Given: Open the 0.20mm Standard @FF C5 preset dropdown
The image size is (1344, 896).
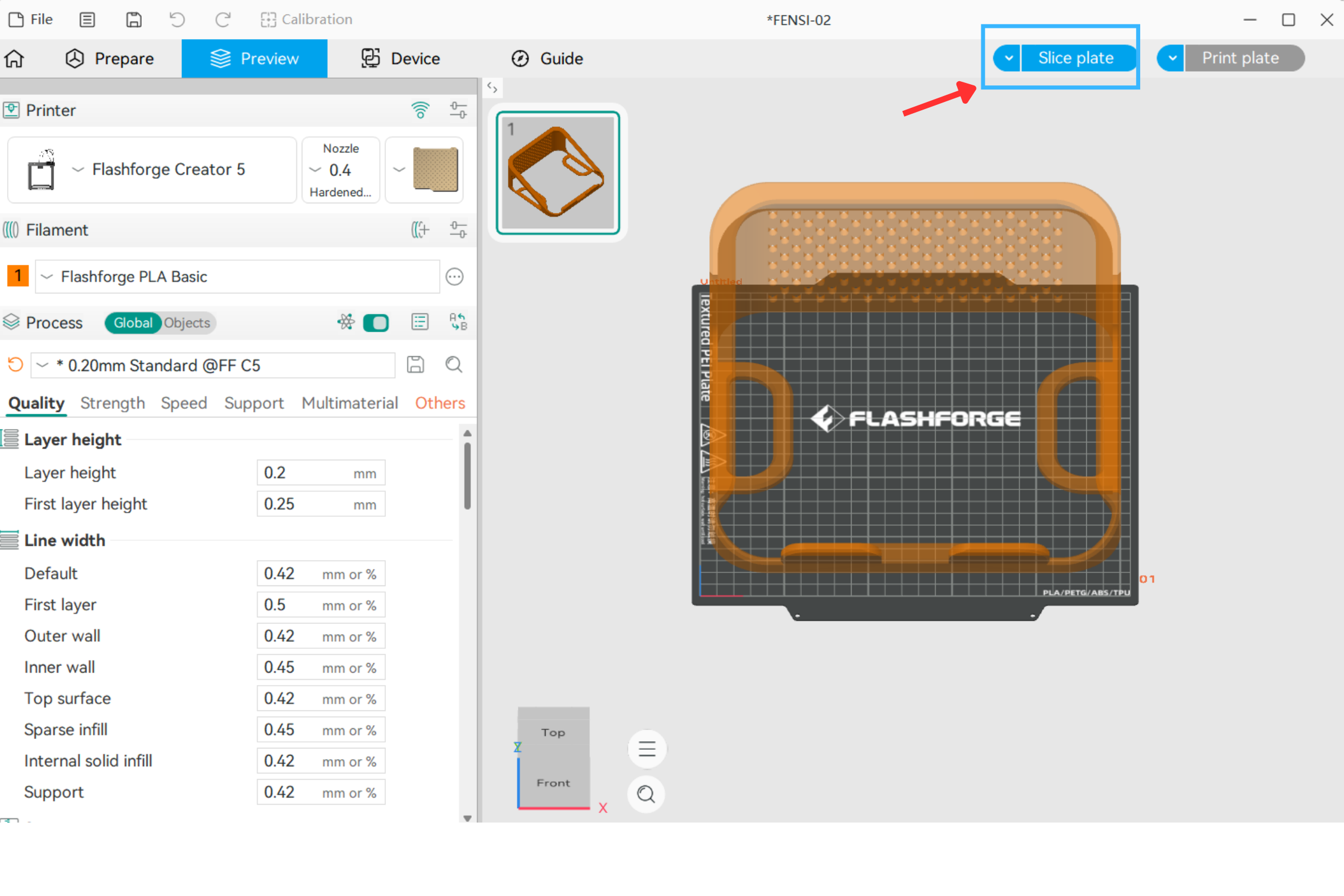Looking at the screenshot, I should (x=214, y=365).
